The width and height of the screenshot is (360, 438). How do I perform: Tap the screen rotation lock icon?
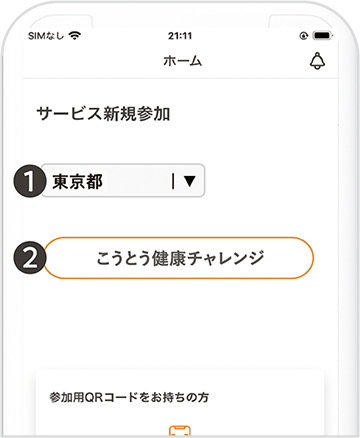tap(304, 36)
